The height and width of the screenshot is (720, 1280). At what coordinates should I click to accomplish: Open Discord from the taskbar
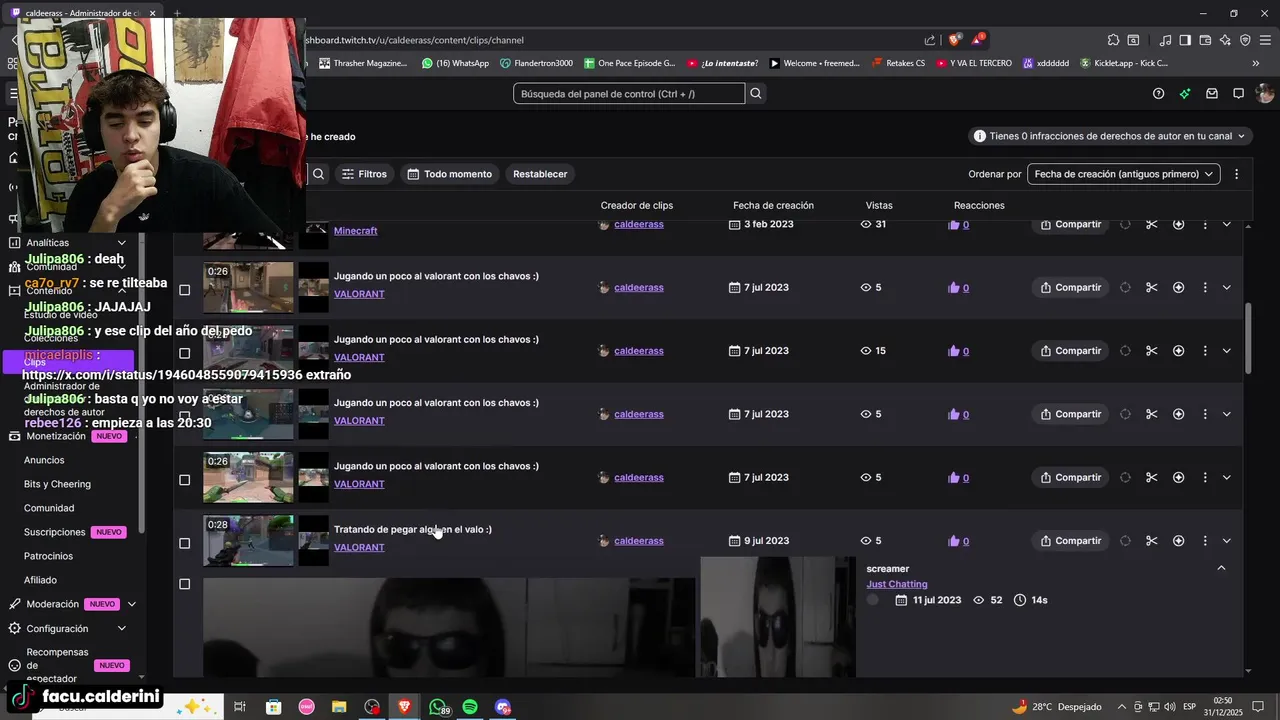click(503, 707)
